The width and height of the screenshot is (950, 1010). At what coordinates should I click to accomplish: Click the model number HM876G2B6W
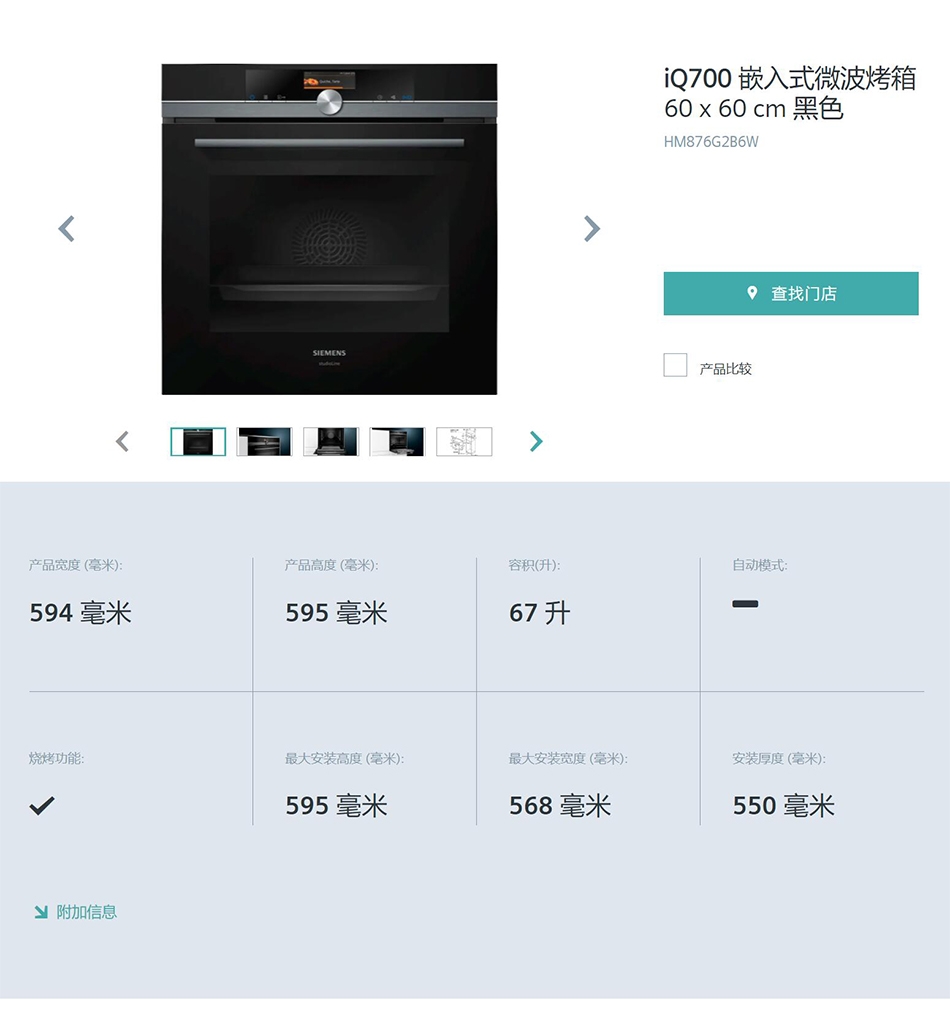(711, 142)
